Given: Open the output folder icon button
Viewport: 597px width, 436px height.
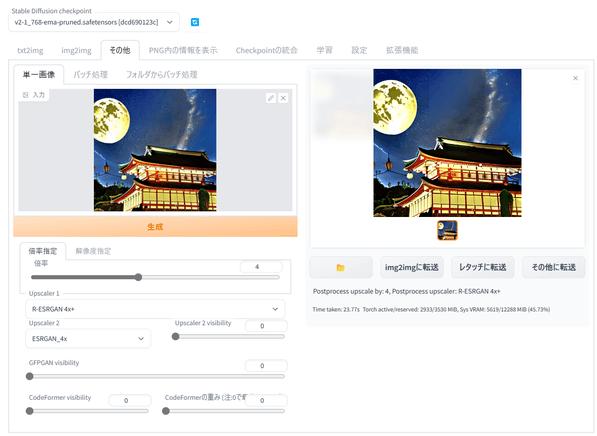Looking at the screenshot, I should point(341,267).
